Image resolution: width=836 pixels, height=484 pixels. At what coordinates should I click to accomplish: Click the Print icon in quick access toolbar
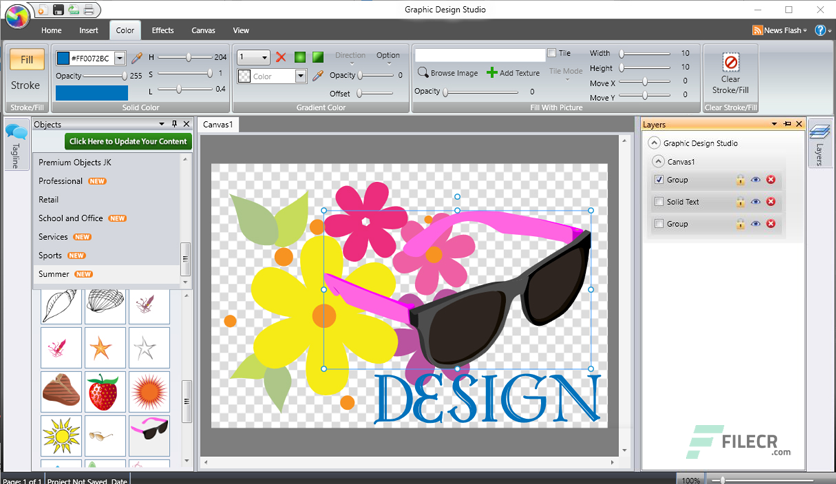89,10
